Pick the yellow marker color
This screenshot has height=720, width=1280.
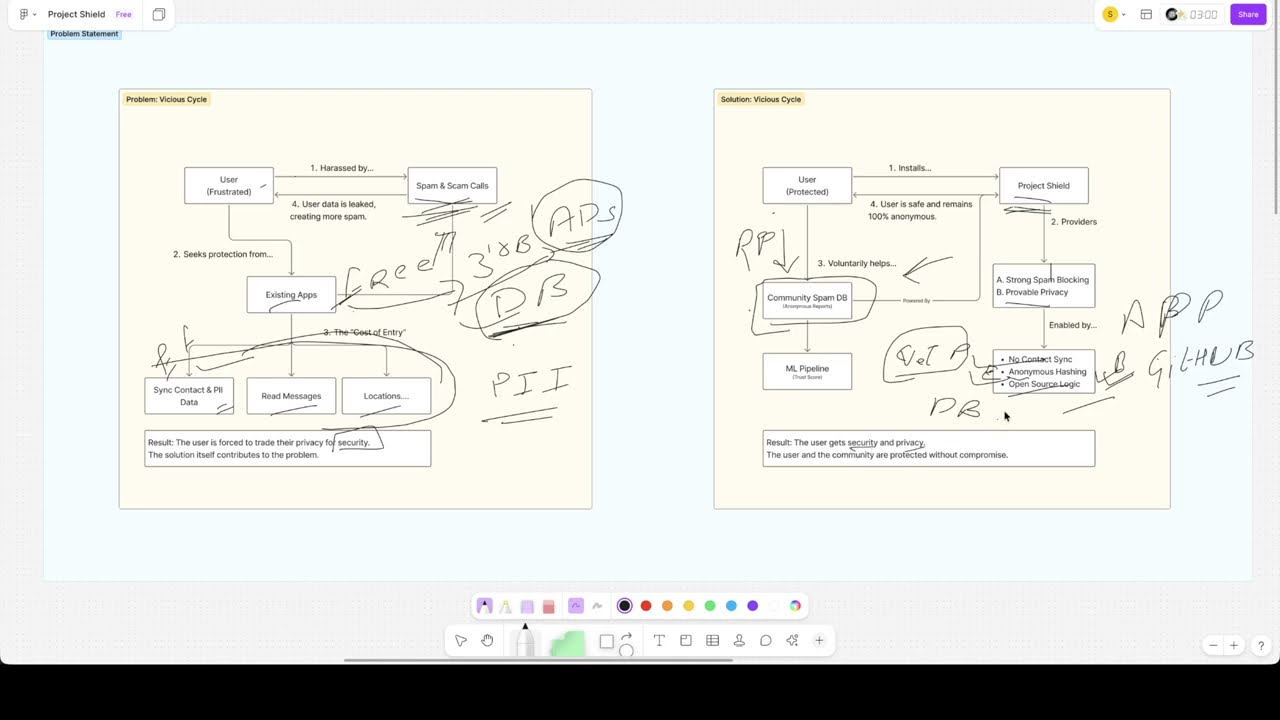(x=689, y=606)
